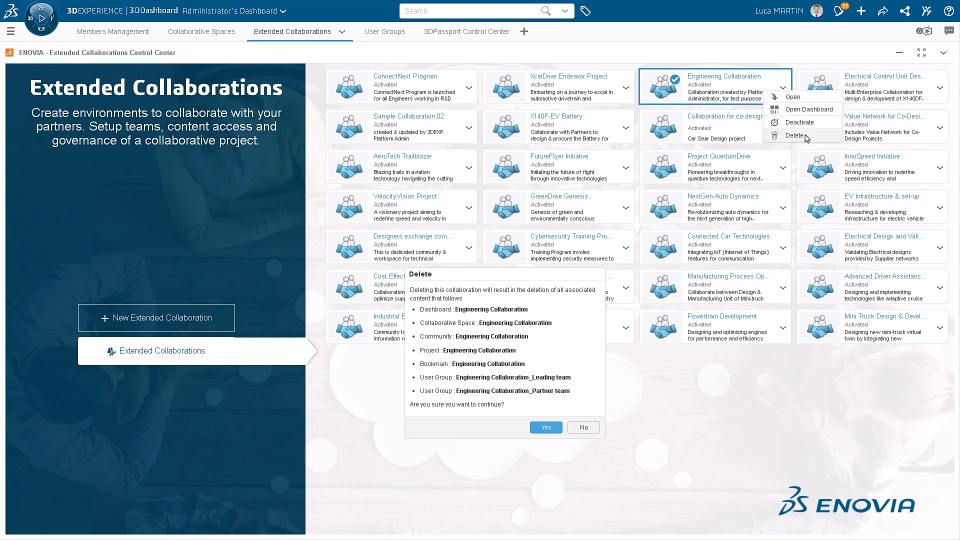Toggle the co-review icon on the tab bar
Viewport: 960px width, 540px height.
[x=924, y=31]
